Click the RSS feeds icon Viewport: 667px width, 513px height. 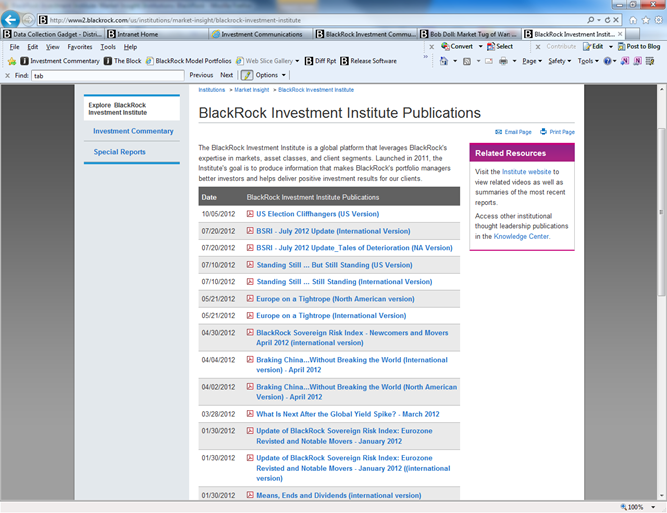467,61
